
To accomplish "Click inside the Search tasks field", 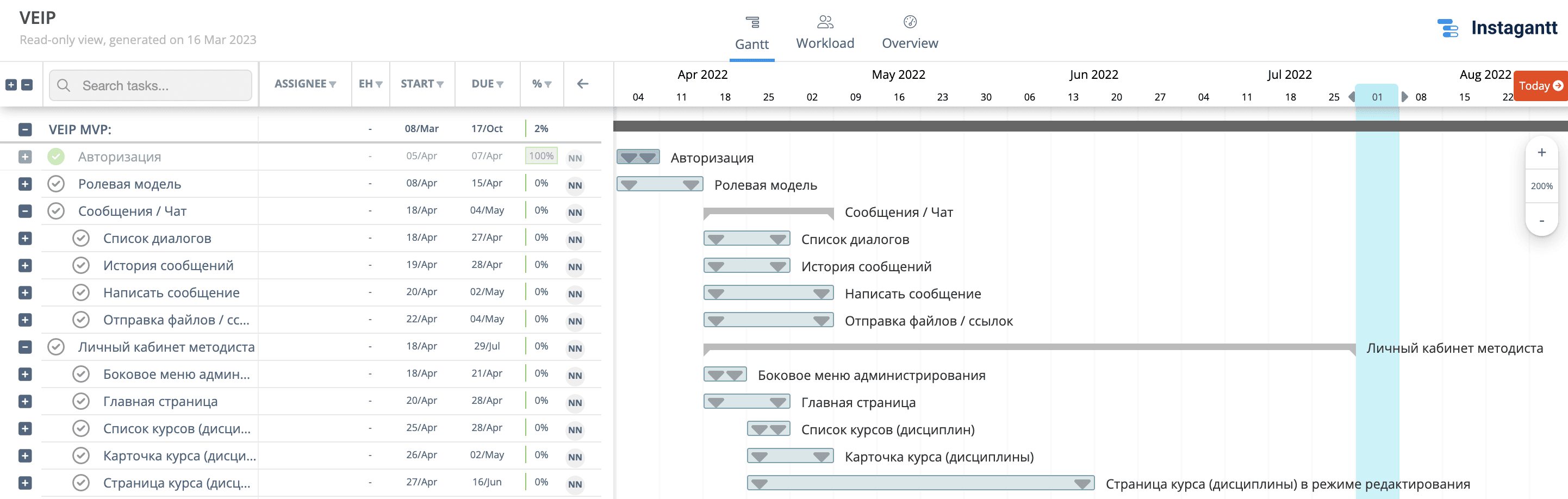I will (x=152, y=85).
